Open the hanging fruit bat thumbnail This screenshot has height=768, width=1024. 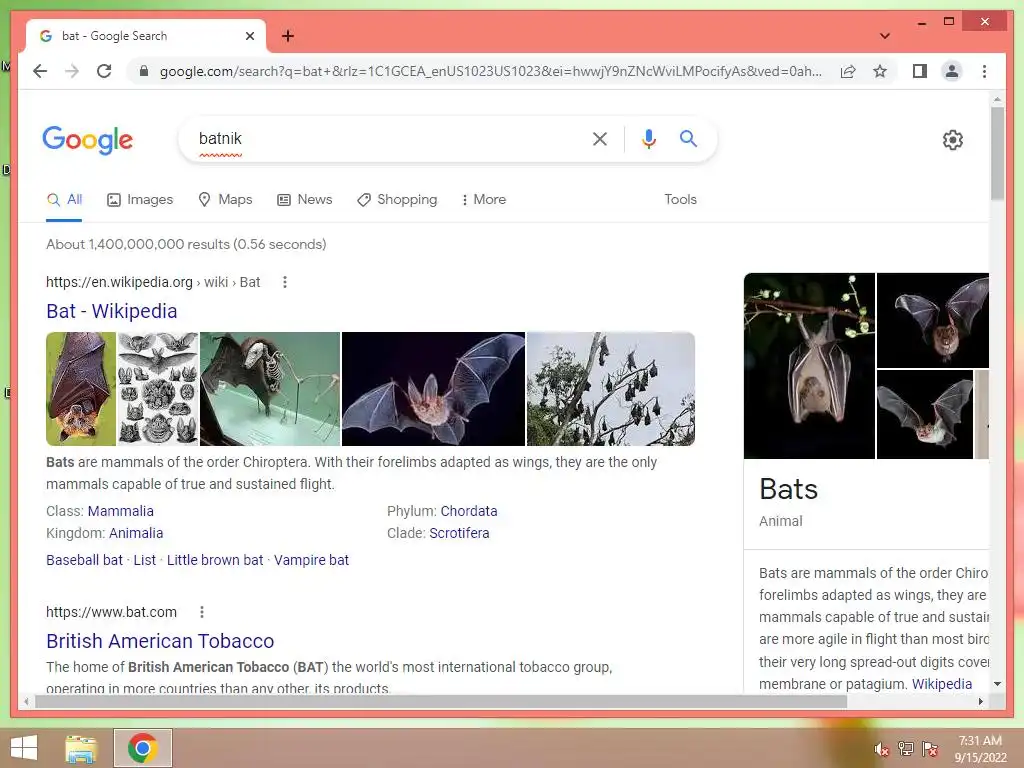(80, 389)
